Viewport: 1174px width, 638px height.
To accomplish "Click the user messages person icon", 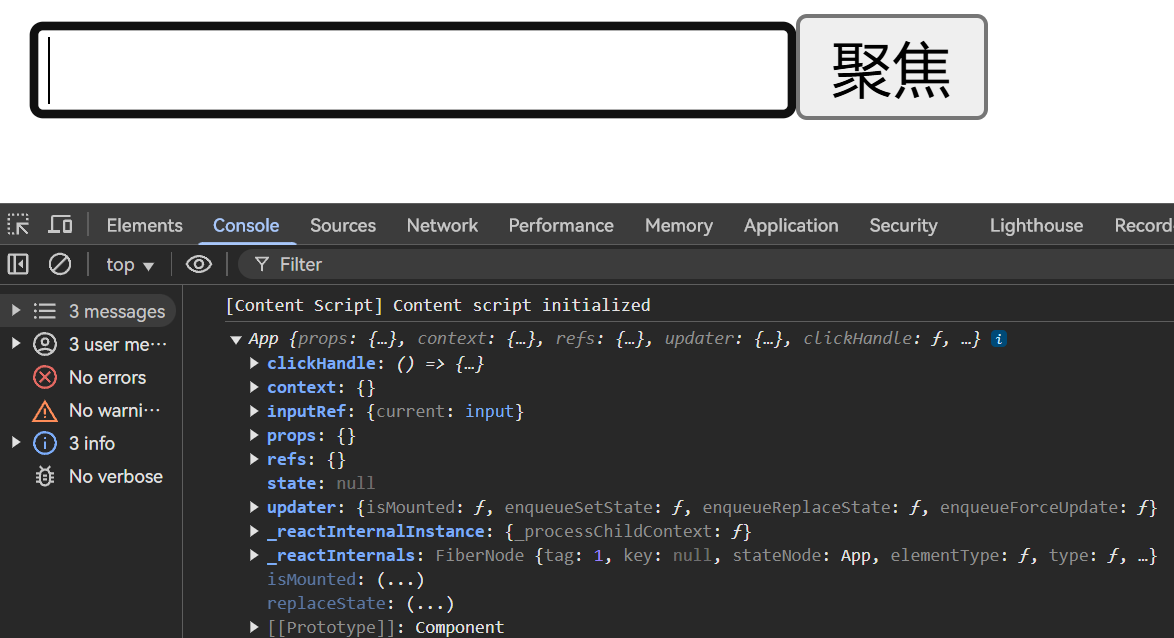I will tap(45, 344).
